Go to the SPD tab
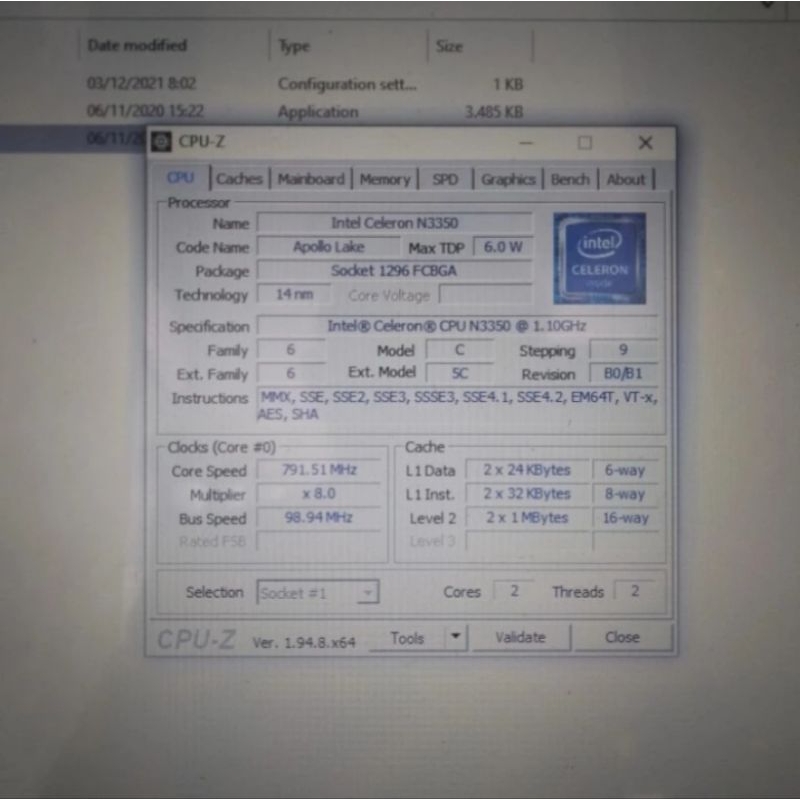Viewport: 800px width, 800px height. (445, 179)
